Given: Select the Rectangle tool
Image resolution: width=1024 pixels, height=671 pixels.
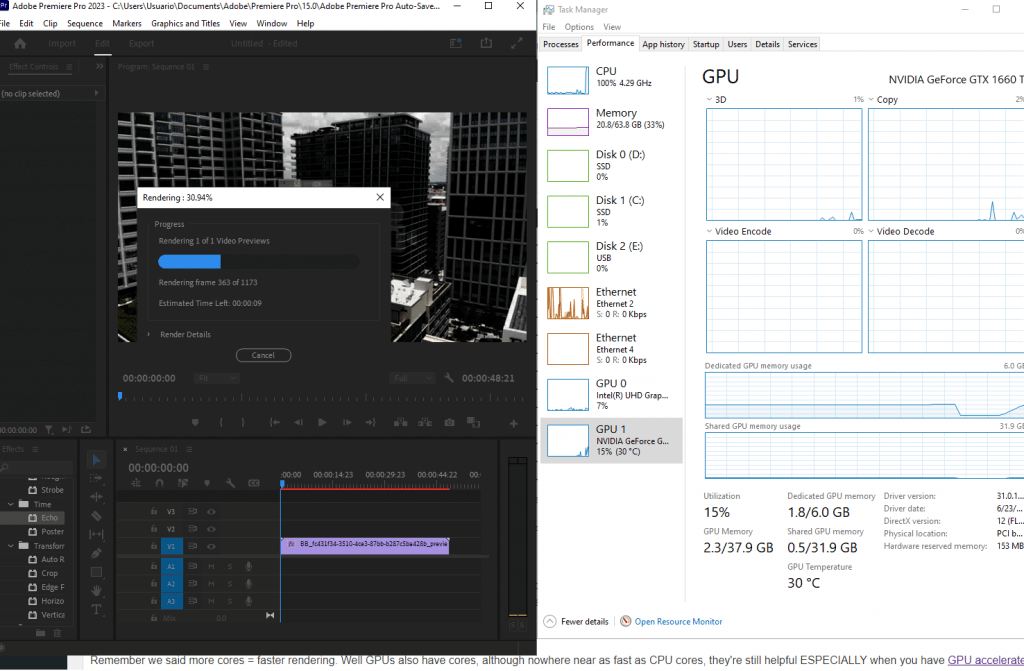Looking at the screenshot, I should coord(97,572).
